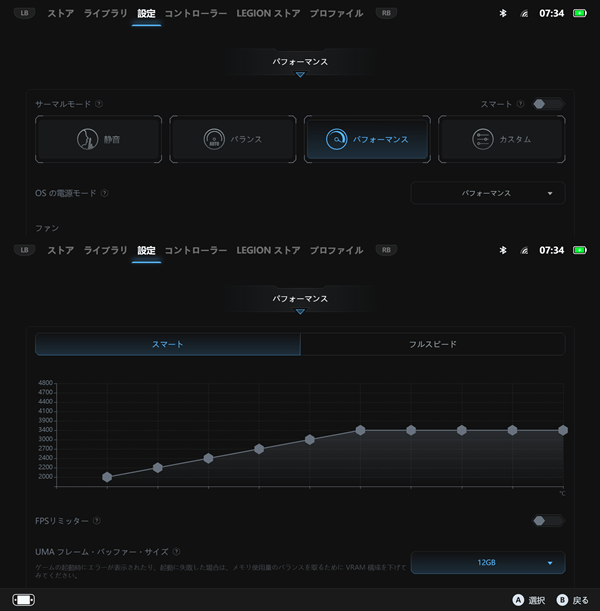Open LEGION ストア tab in upper navigation

pos(268,13)
